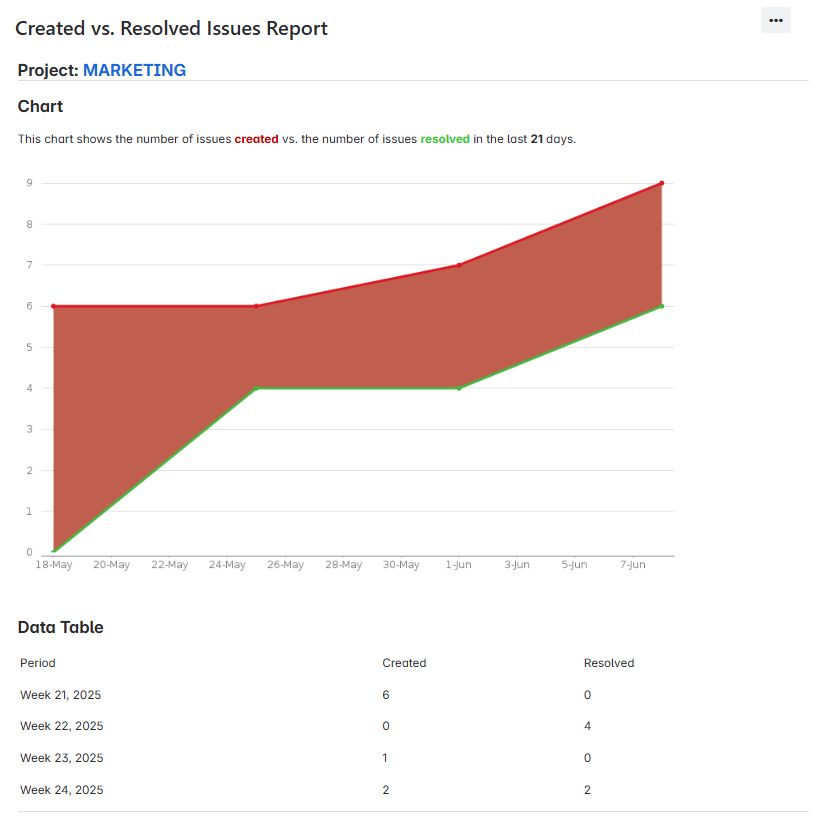Click the green resolved endpoint on 7-Jun
Image resolution: width=821 pixels, height=818 pixels.
point(660,306)
